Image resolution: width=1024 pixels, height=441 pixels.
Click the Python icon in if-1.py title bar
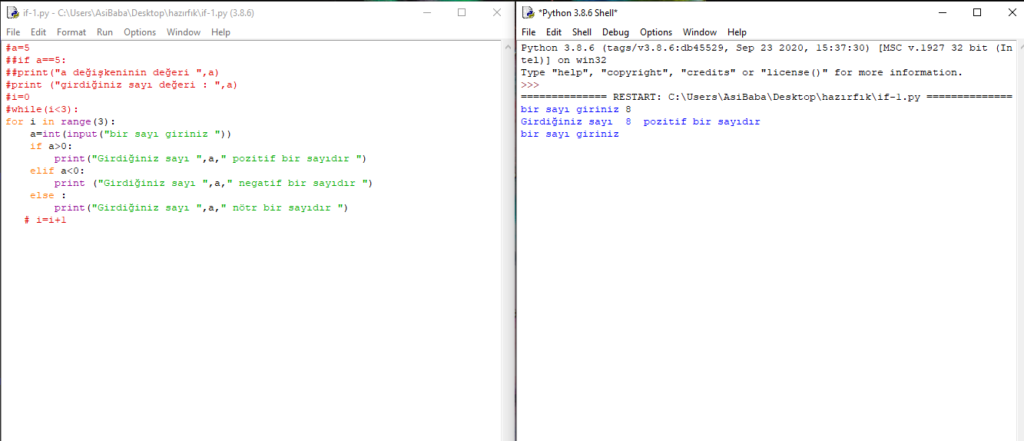(x=10, y=12)
